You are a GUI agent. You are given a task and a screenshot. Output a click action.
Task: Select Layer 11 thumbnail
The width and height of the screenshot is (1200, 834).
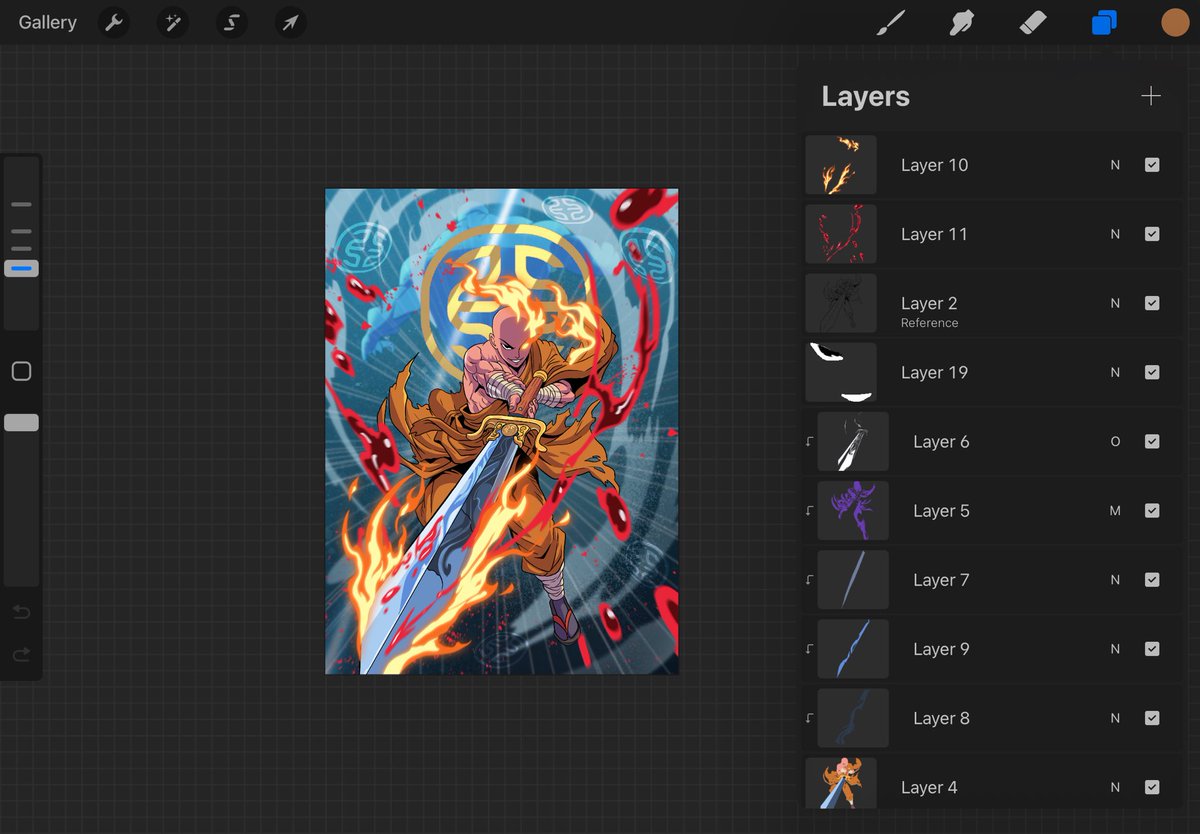click(841, 234)
